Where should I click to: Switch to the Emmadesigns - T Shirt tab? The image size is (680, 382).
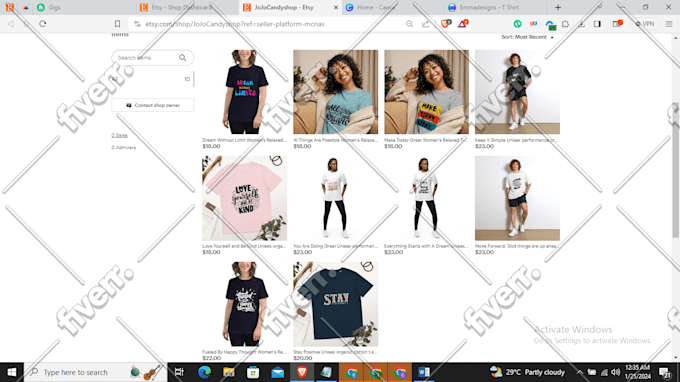(x=489, y=7)
